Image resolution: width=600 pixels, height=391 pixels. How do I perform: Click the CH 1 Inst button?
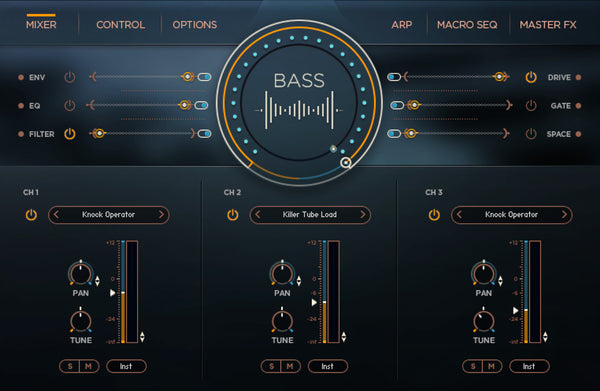pyautogui.click(x=126, y=366)
